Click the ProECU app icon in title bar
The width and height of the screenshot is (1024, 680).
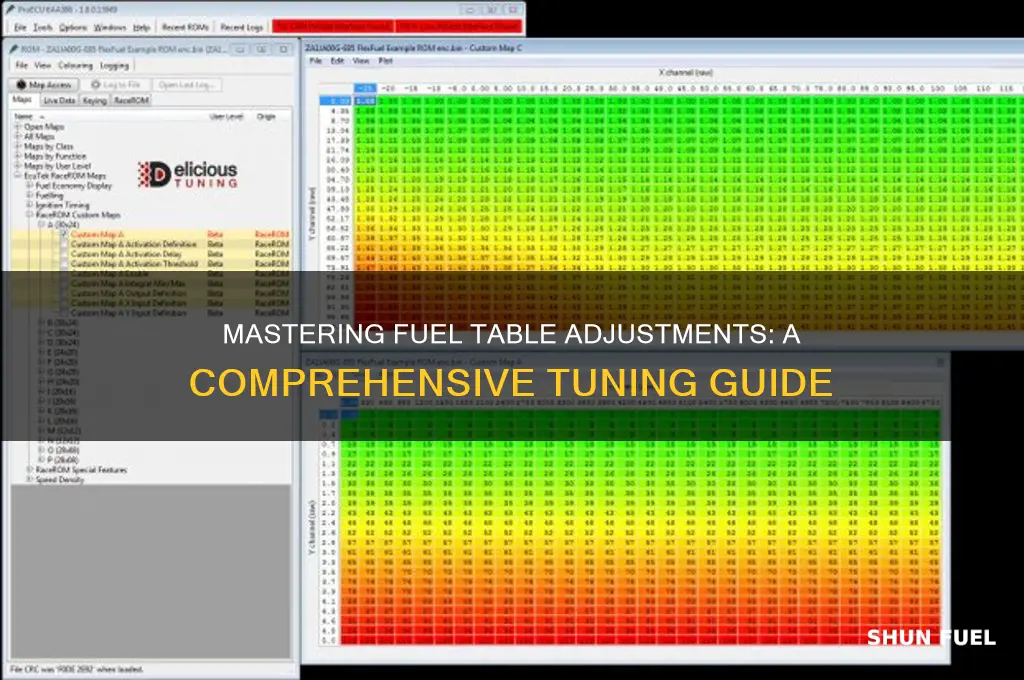coord(10,10)
